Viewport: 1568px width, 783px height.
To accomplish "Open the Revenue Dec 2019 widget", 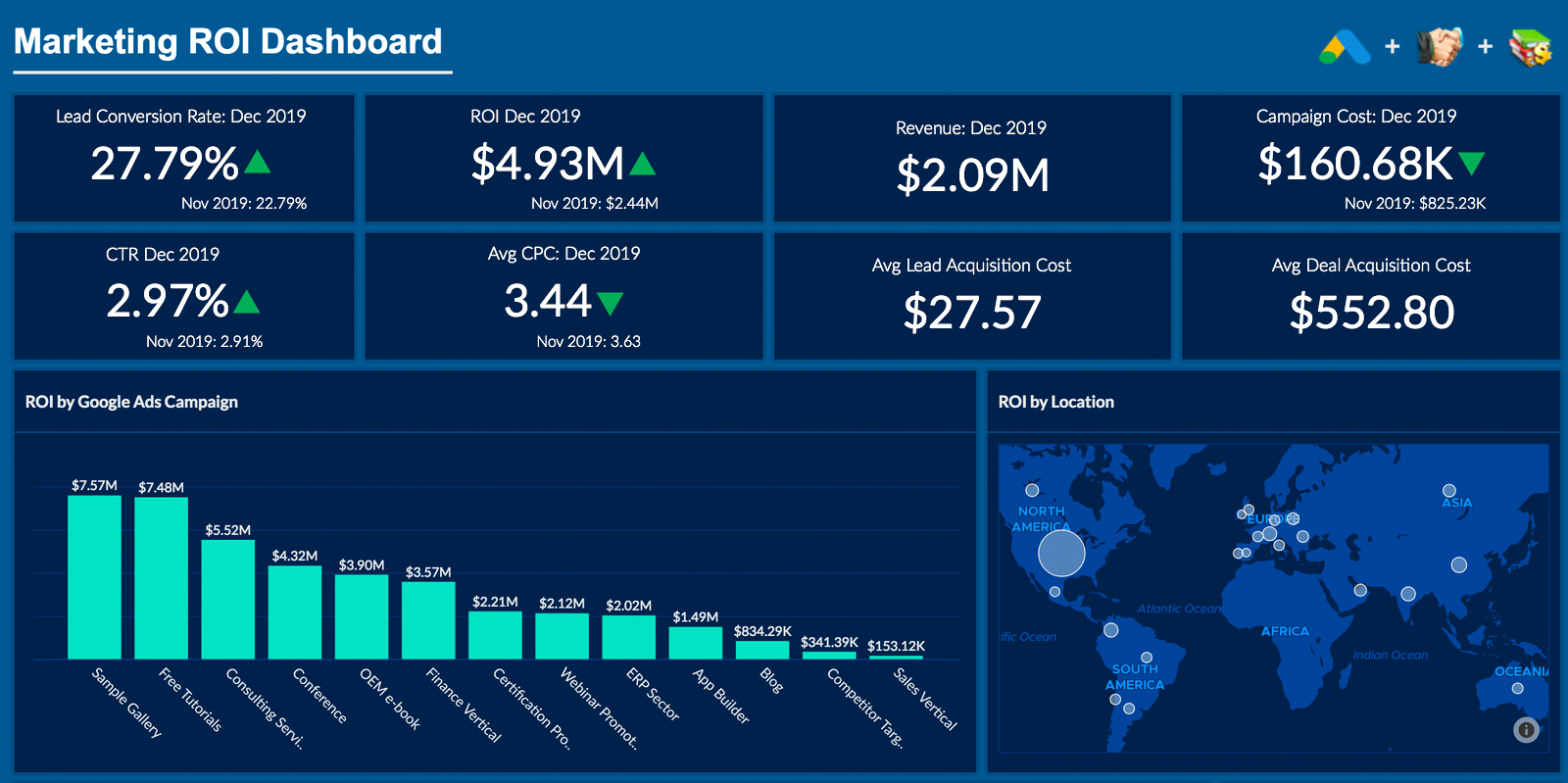I will point(971,158).
